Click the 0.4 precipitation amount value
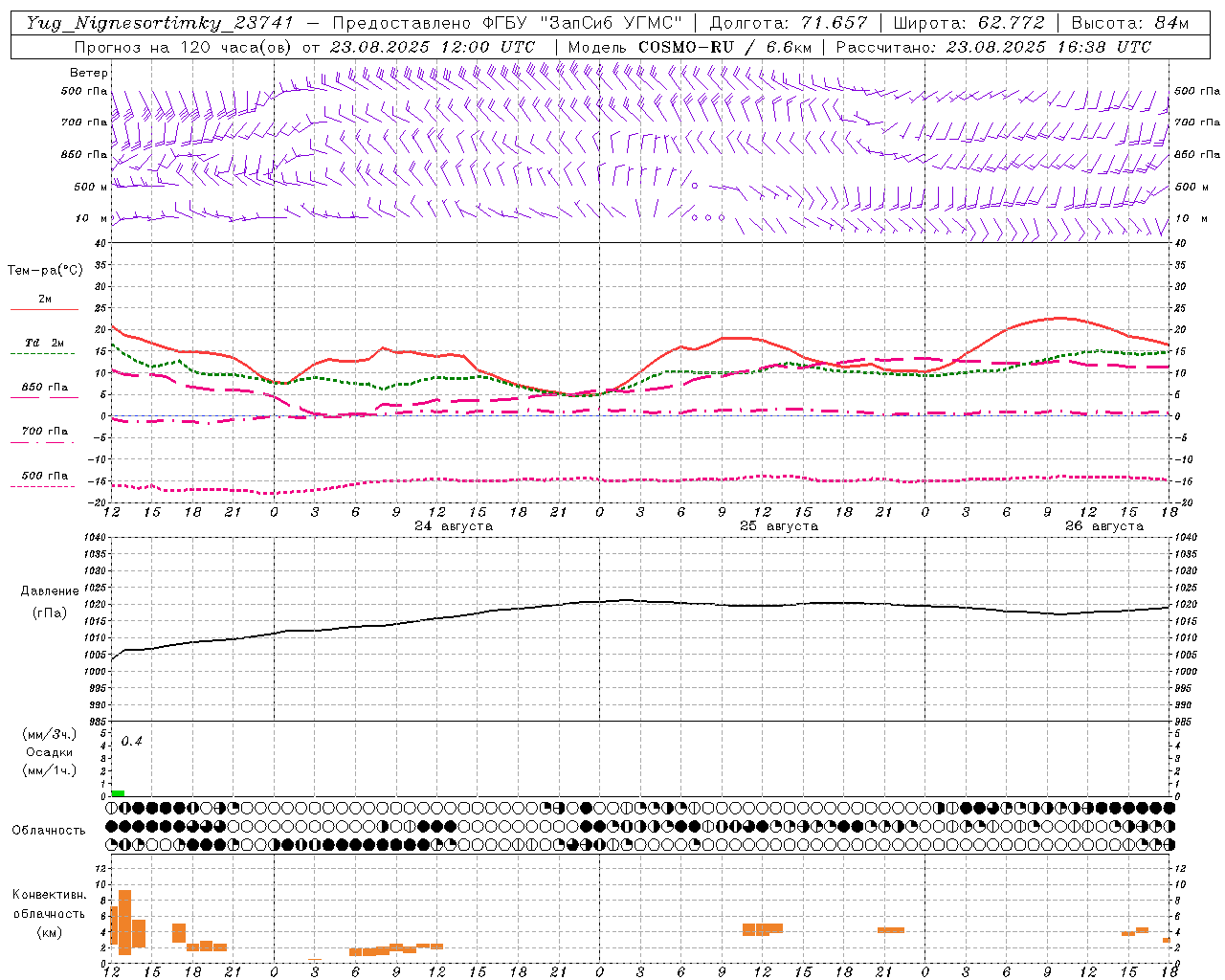The height and width of the screenshot is (980, 1225). point(131,742)
